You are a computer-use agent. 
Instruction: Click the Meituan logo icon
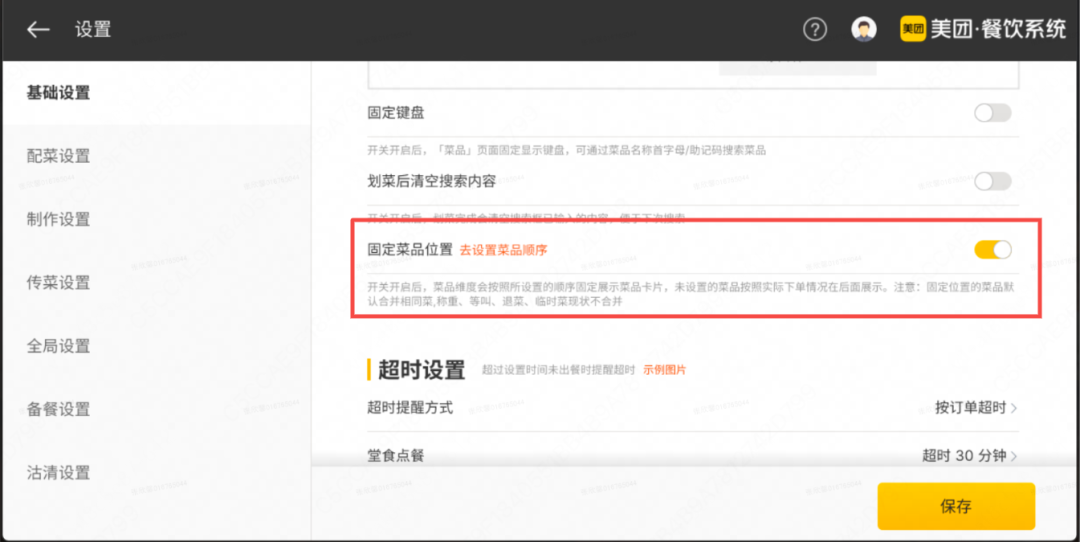[912, 30]
